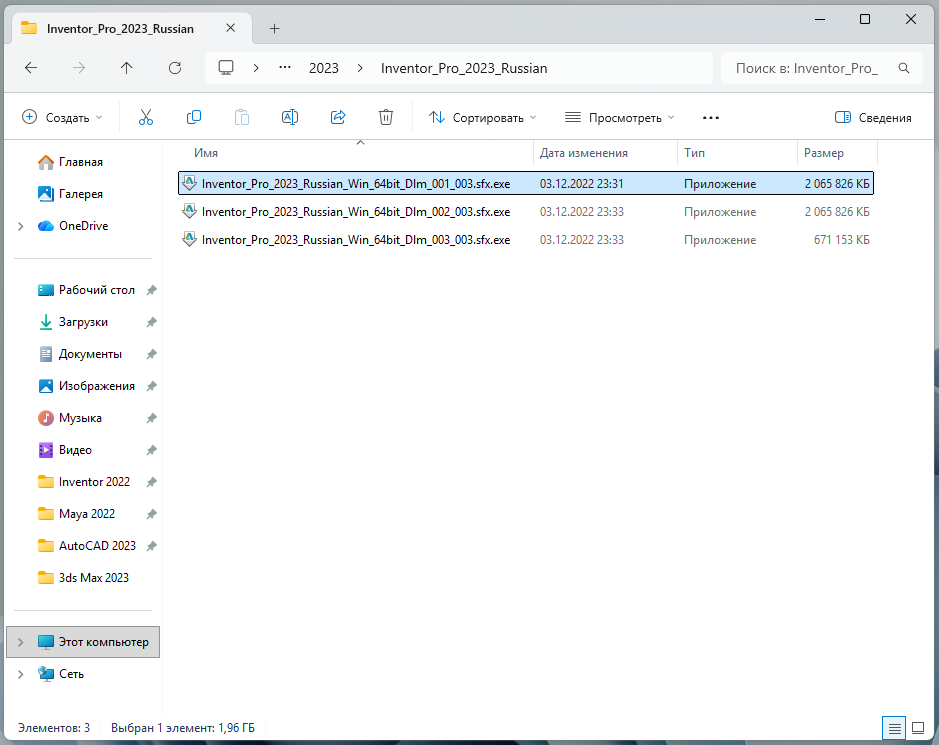Open the Загрузки folder in sidebar

click(x=83, y=322)
